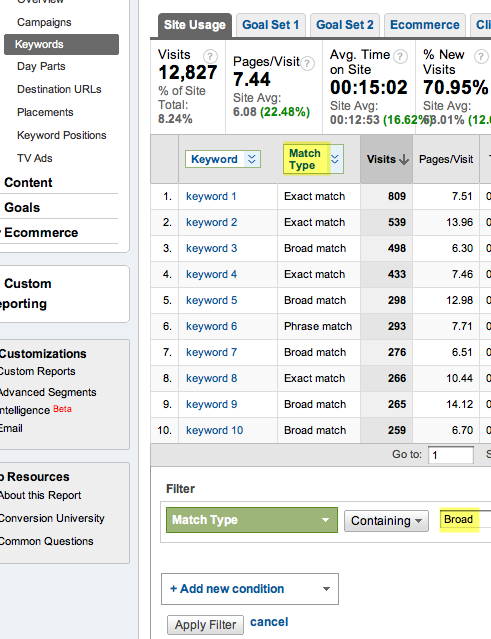Open the keyword 3 link

pyautogui.click(x=211, y=248)
